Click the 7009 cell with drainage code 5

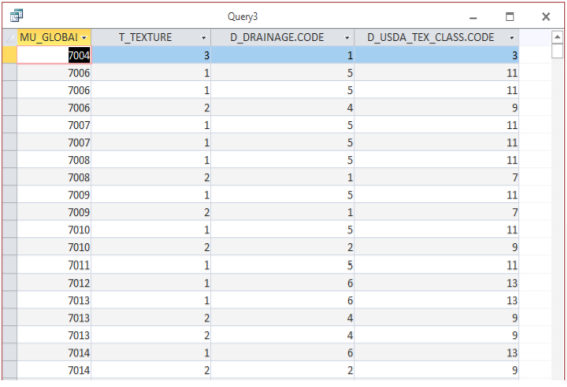click(x=54, y=195)
